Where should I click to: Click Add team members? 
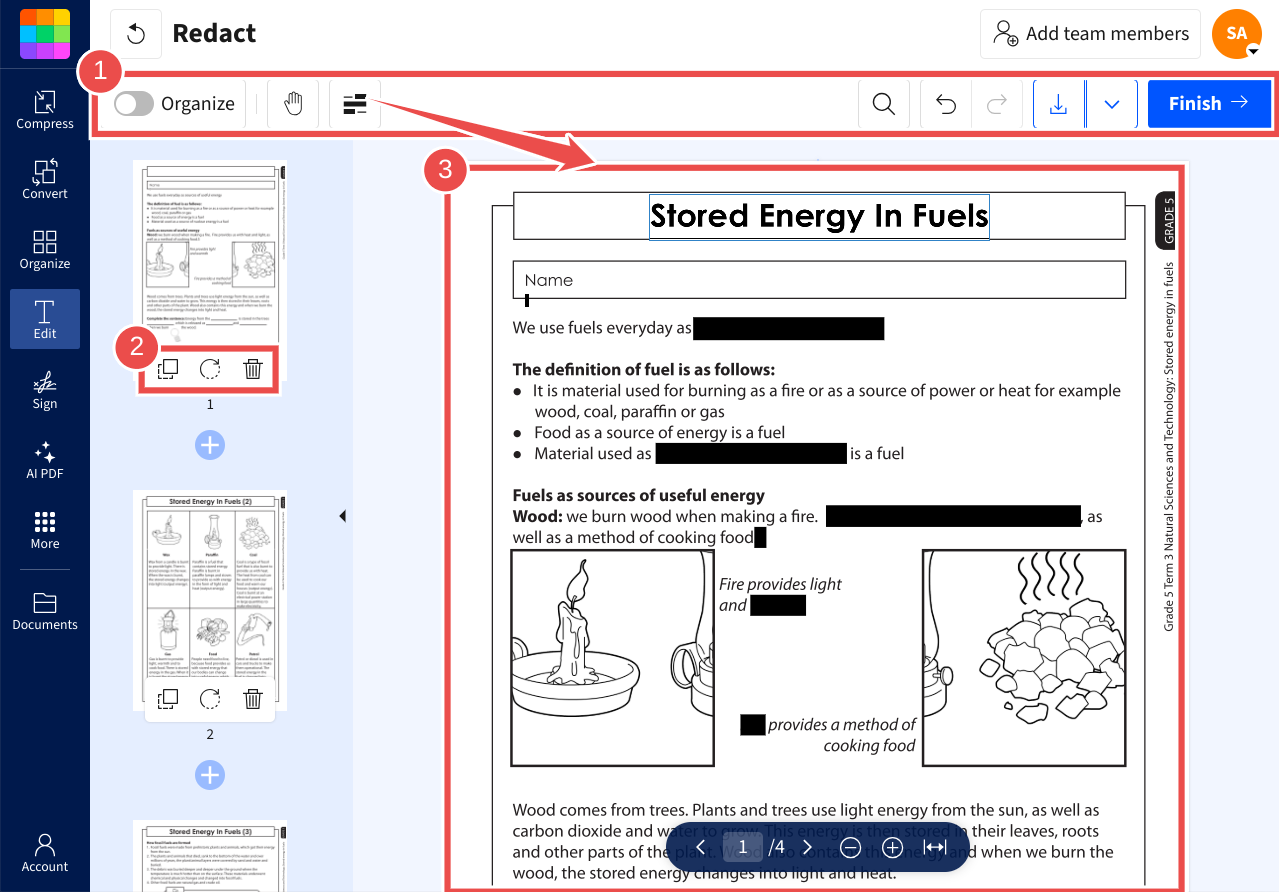point(1089,33)
